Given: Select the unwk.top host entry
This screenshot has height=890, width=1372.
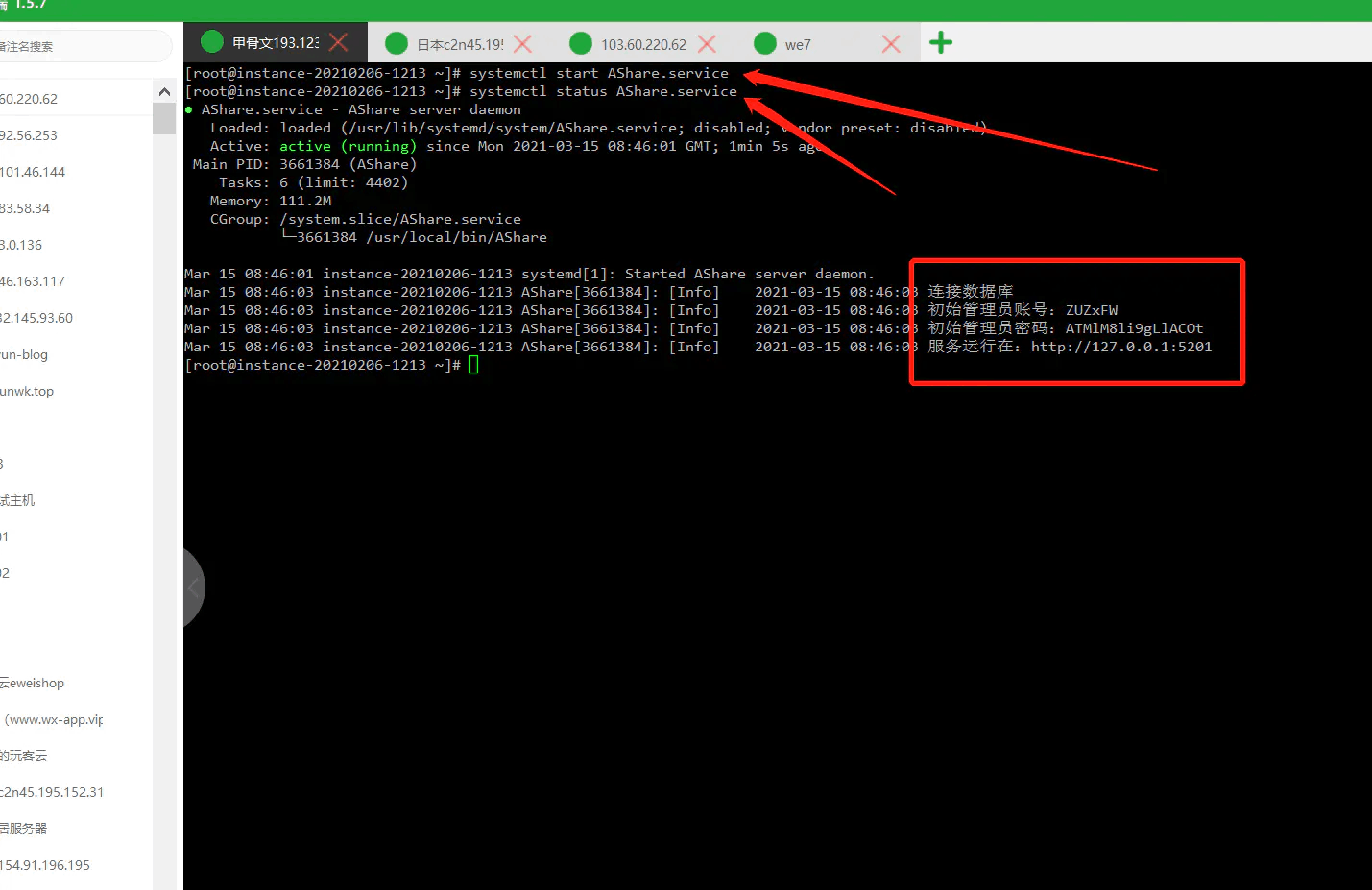Looking at the screenshot, I should pos(27,391).
